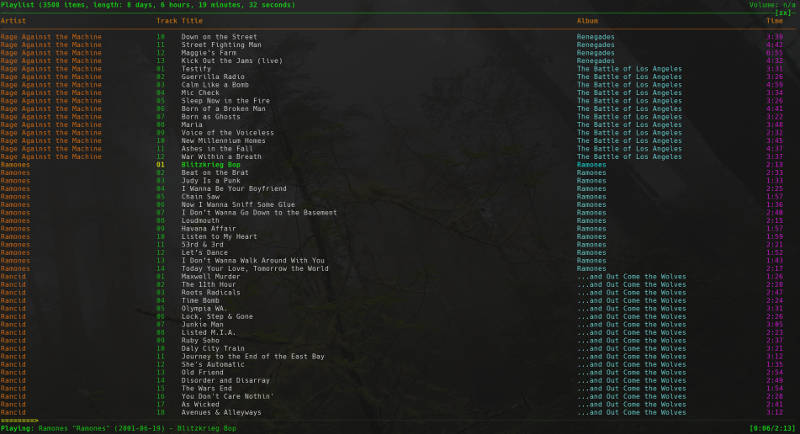Select 'Listen to My Heart' track
Viewport: 800px width, 434px height.
click(219, 237)
